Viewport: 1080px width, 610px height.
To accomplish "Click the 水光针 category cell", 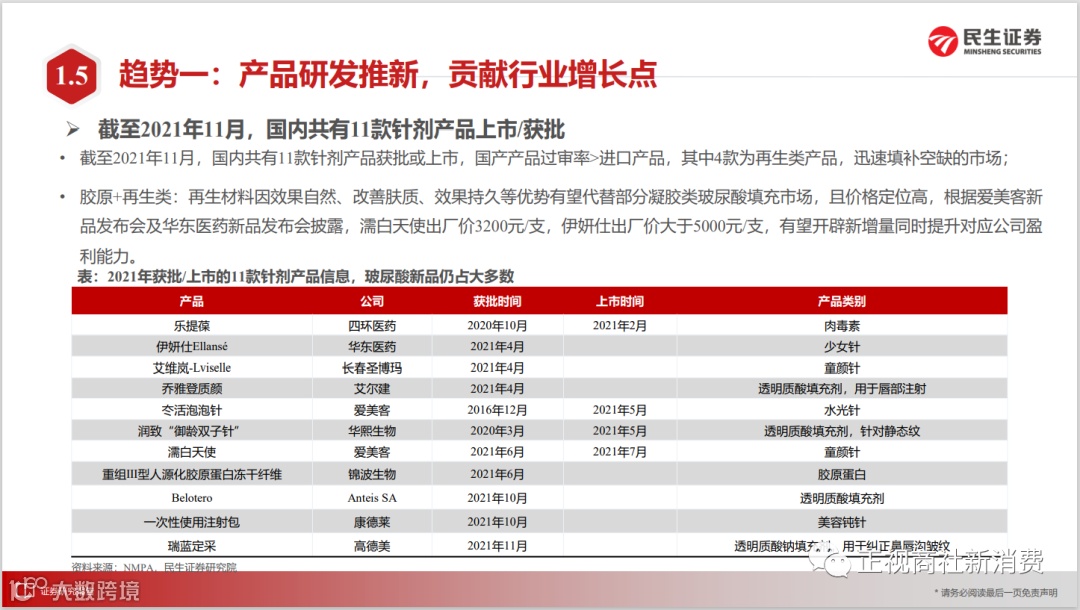I will [x=842, y=410].
